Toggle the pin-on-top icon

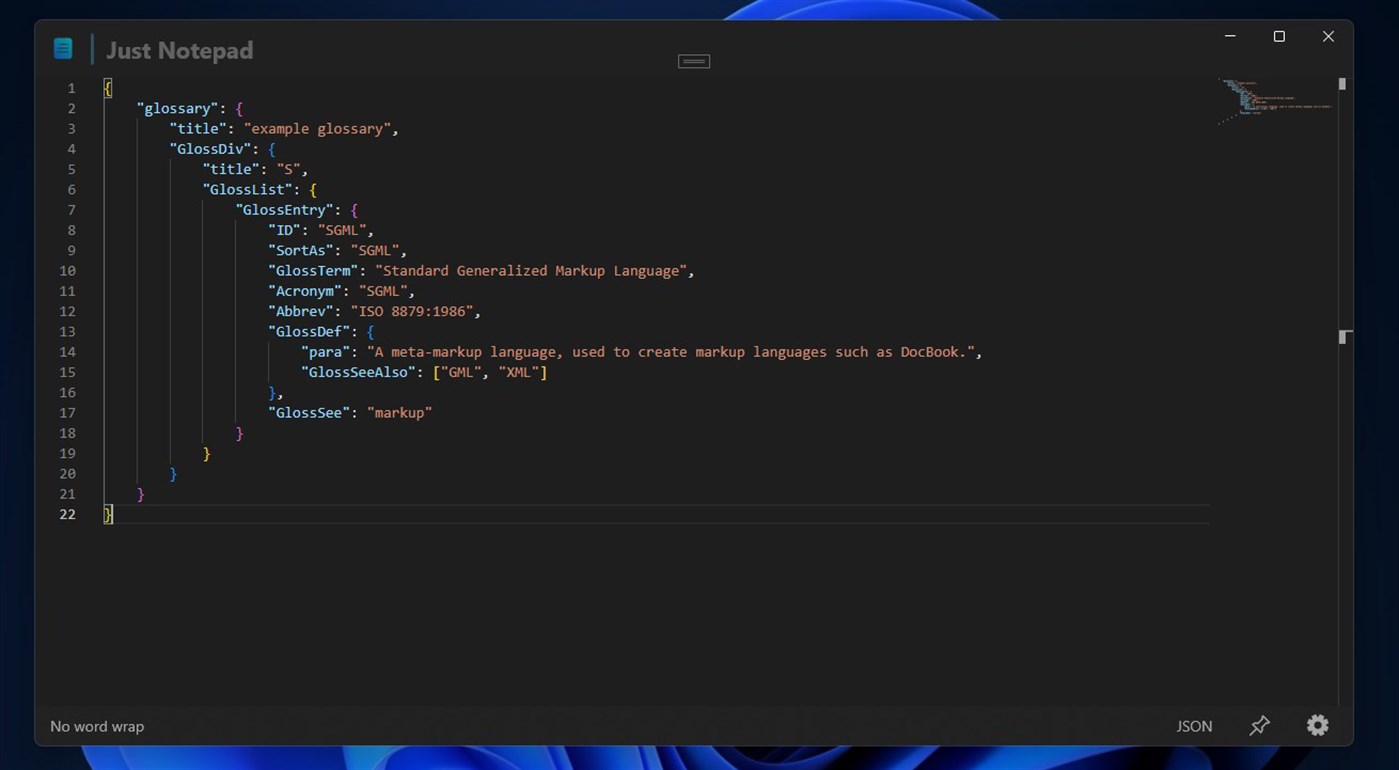[x=1258, y=725]
